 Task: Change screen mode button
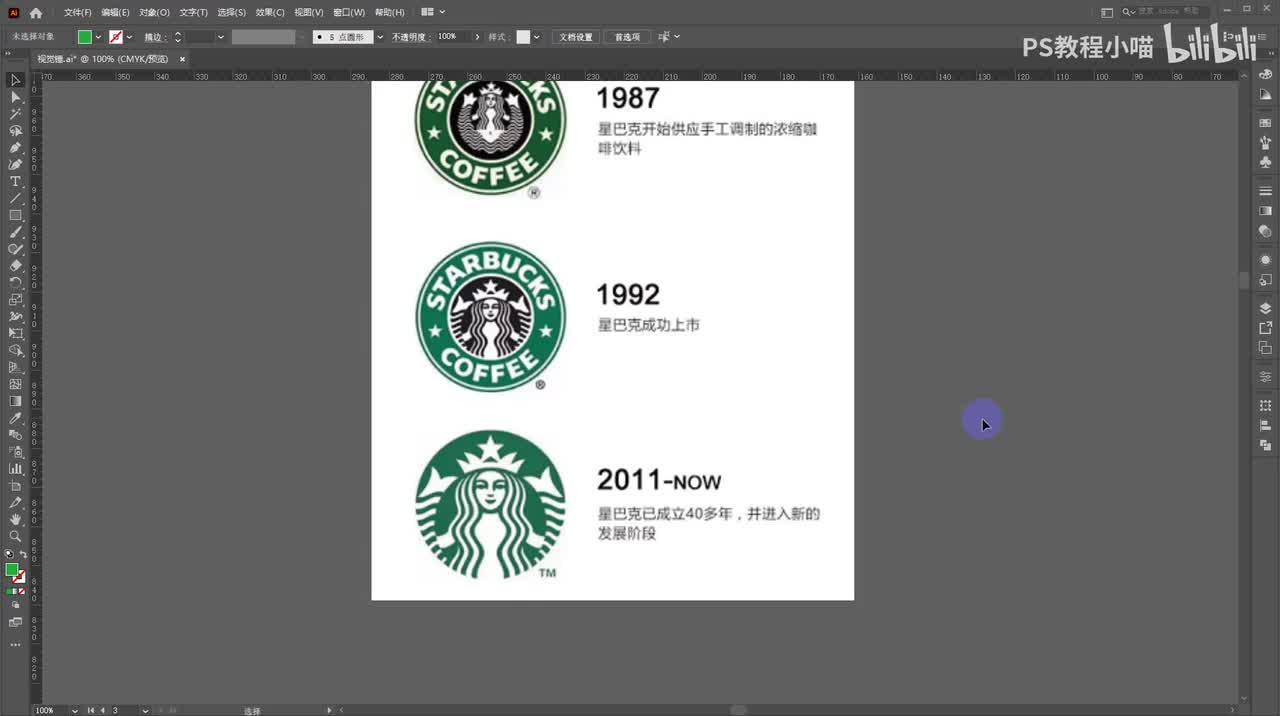coord(15,622)
